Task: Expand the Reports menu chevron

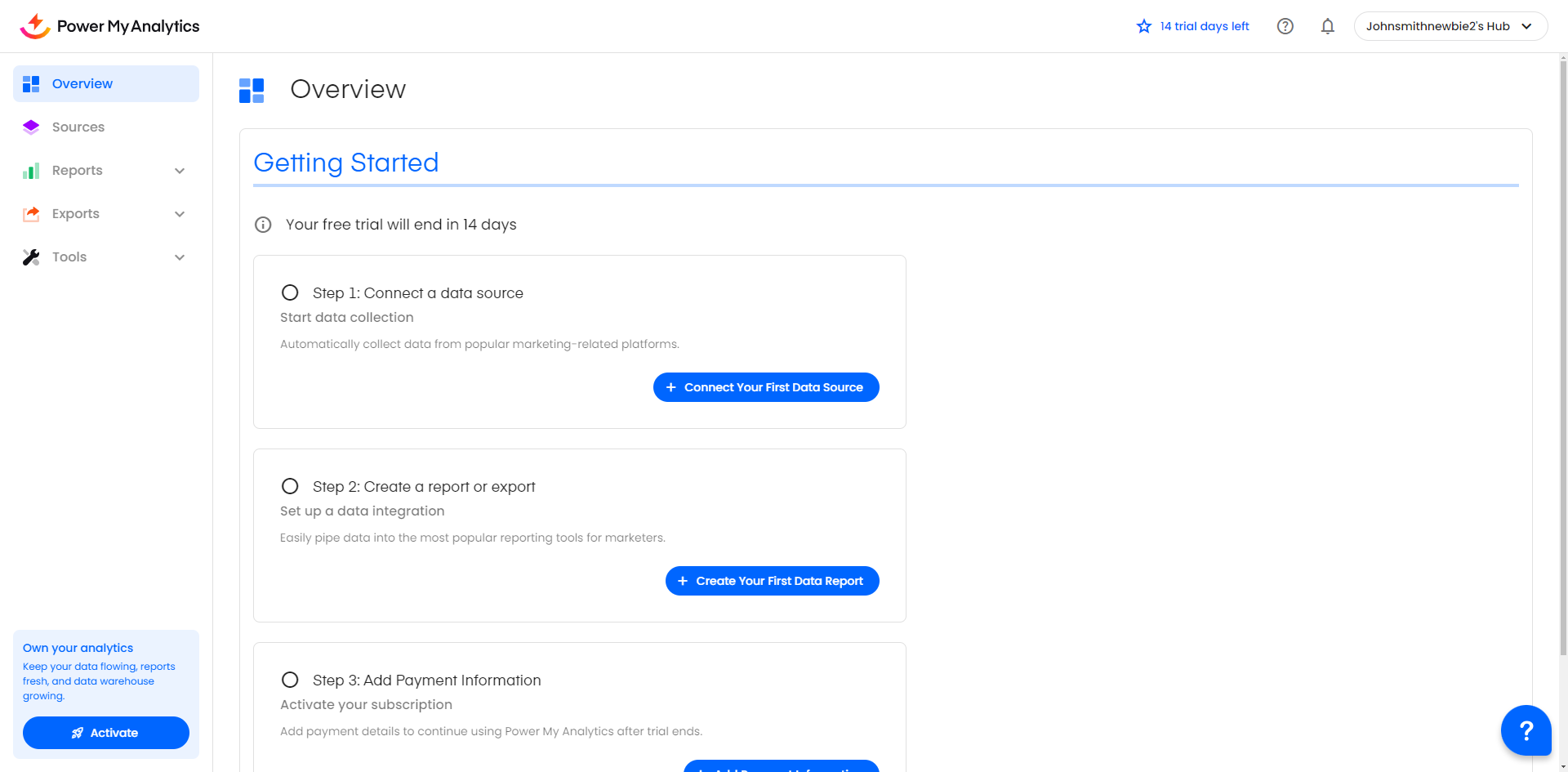Action: [x=180, y=171]
